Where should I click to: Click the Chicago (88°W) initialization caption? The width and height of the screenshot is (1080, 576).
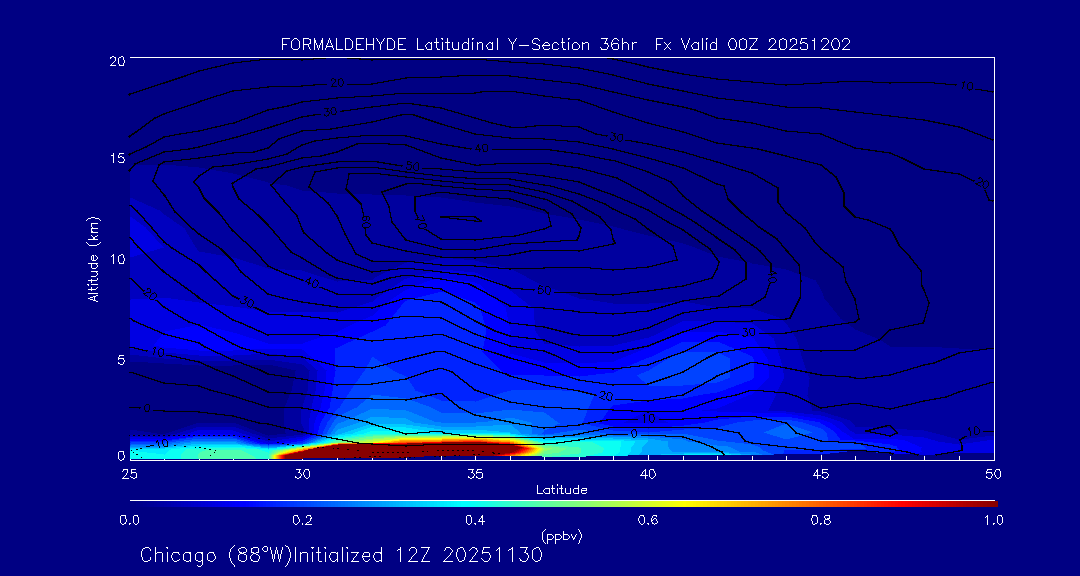[341, 555]
